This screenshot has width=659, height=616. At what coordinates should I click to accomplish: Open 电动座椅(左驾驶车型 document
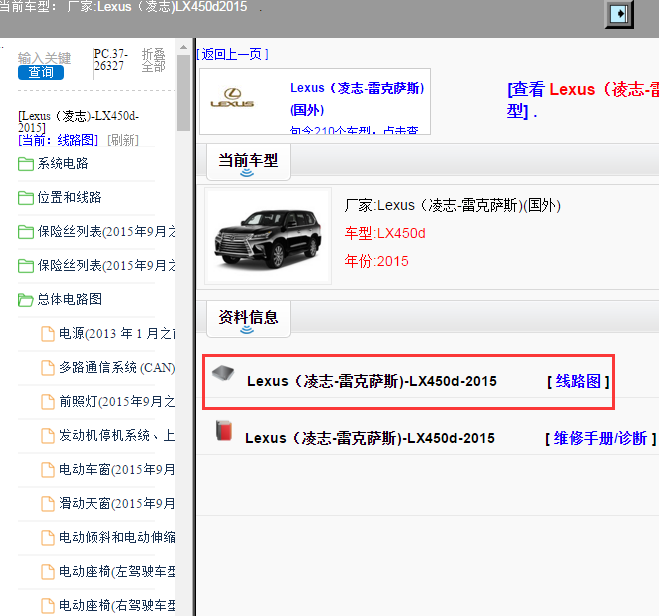117,571
